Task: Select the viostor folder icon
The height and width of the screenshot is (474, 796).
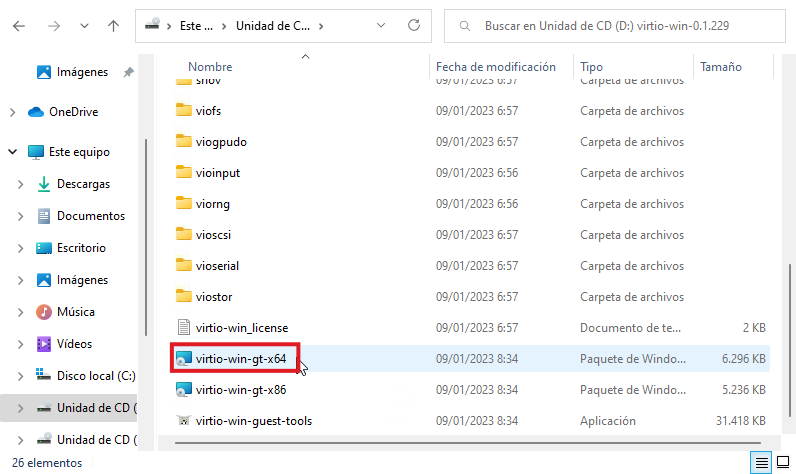Action: (183, 296)
